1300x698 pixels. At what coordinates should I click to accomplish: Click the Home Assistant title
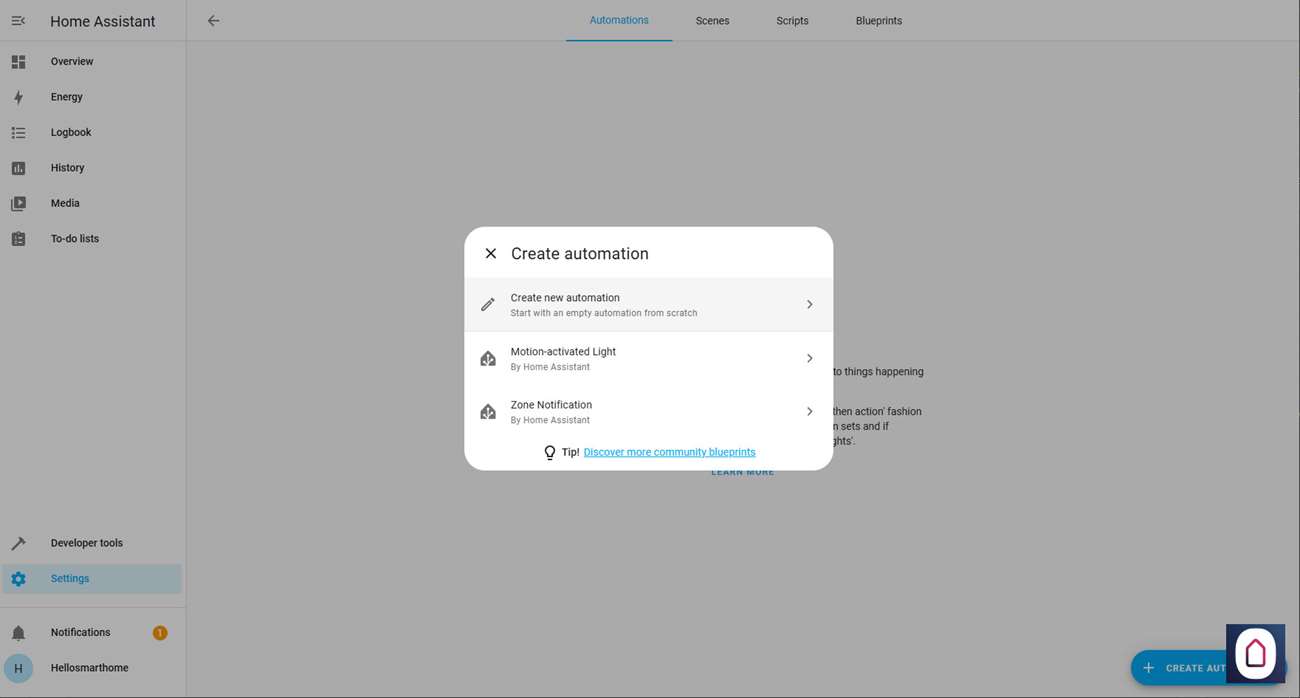[103, 21]
